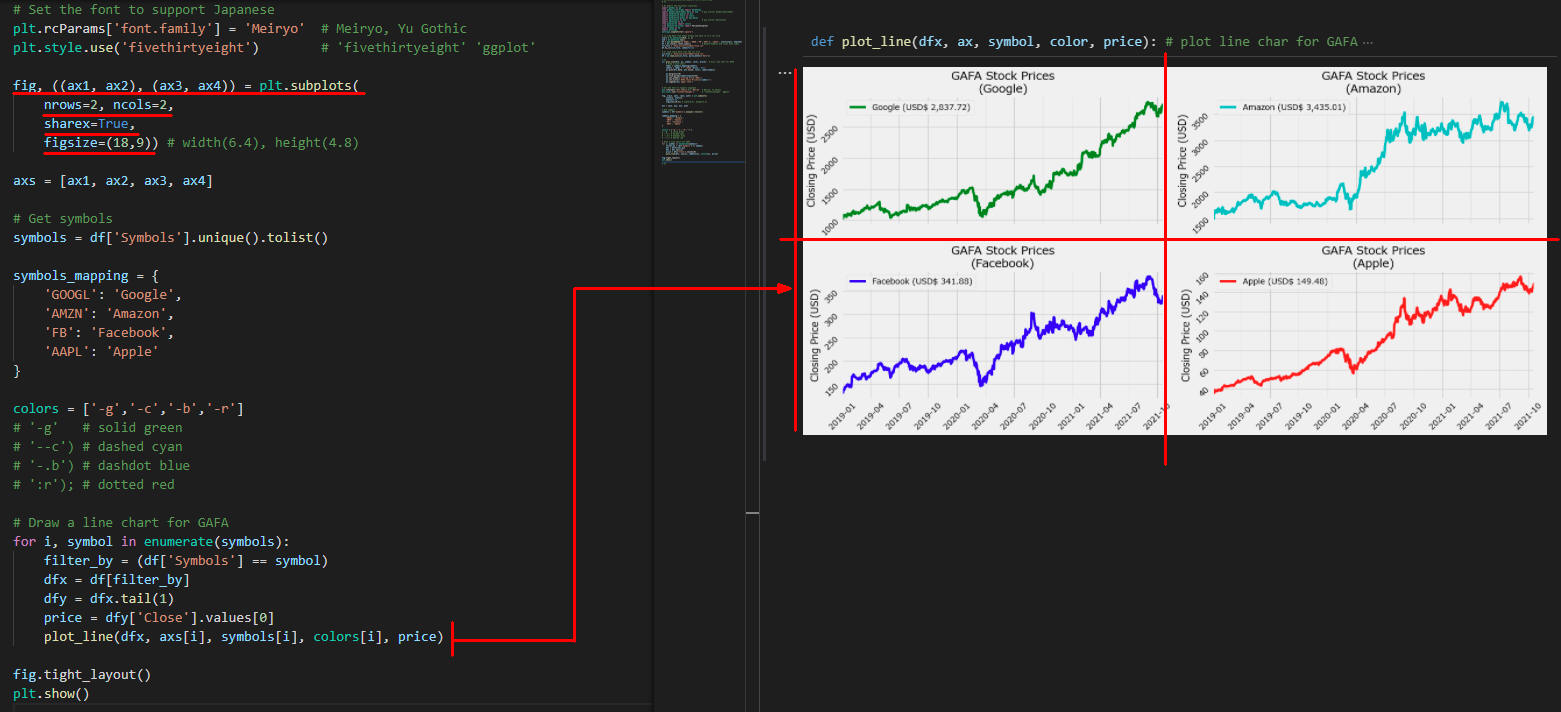The image size is (1561, 712).
Task: Click the '# Draw a line chart for GAFA' comment
Action: click(x=121, y=522)
